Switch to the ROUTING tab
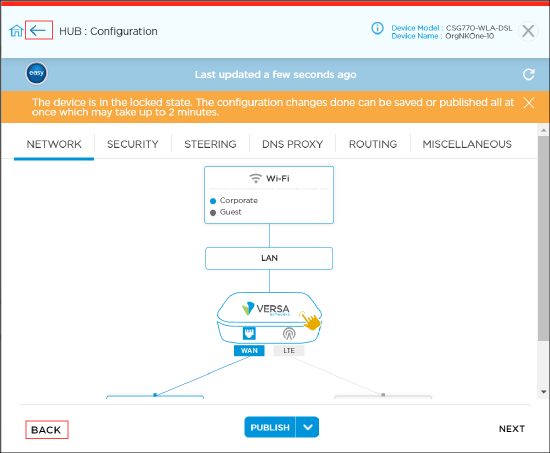Screen dimensions: 550x453 coord(373,144)
